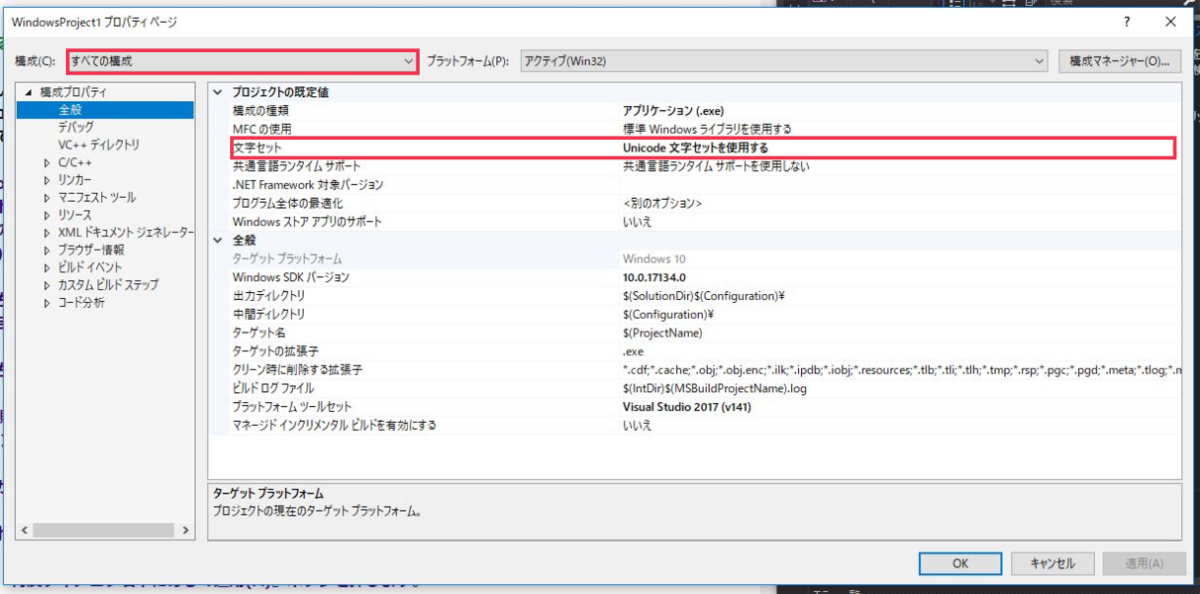Screen dimensions: 1200x594
Task: Click the help question mark icon
Action: coord(1129,21)
